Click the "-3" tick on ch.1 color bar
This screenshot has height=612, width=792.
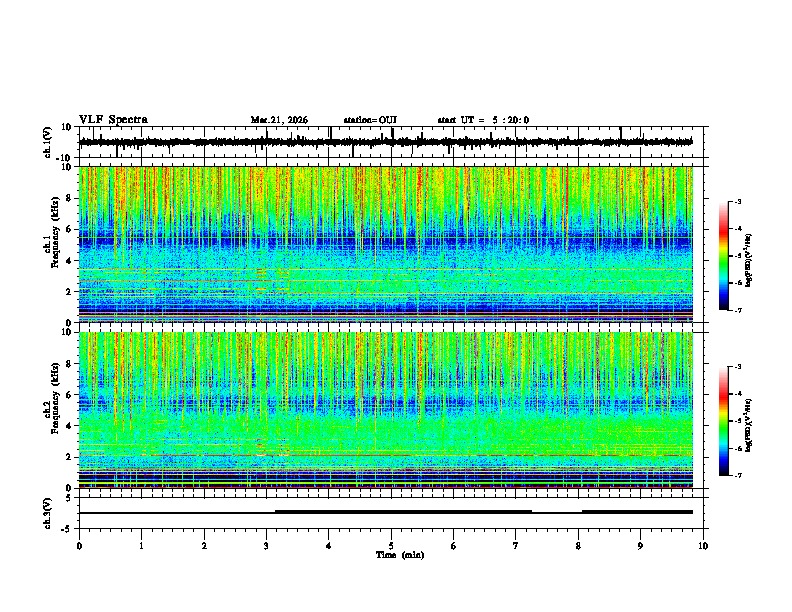737,201
